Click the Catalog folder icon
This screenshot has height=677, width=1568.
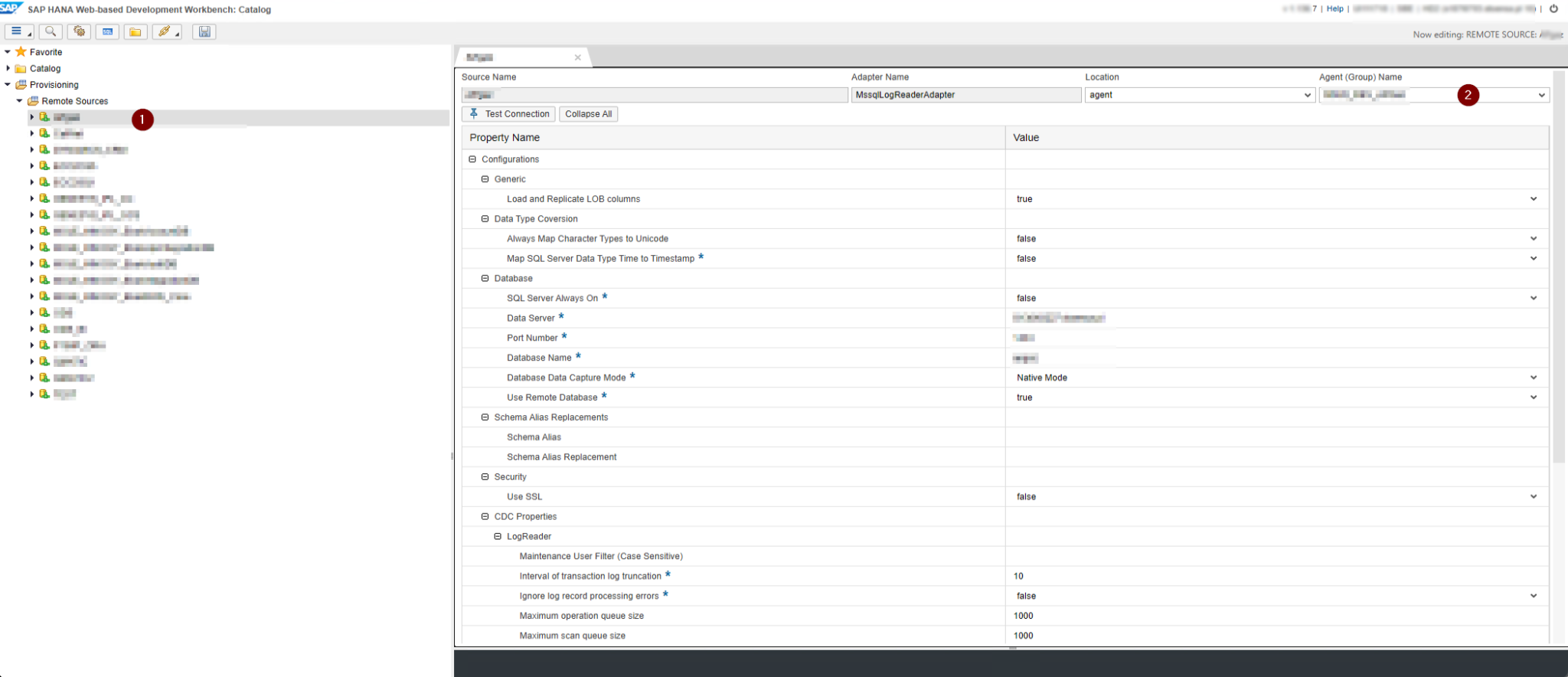[x=21, y=68]
